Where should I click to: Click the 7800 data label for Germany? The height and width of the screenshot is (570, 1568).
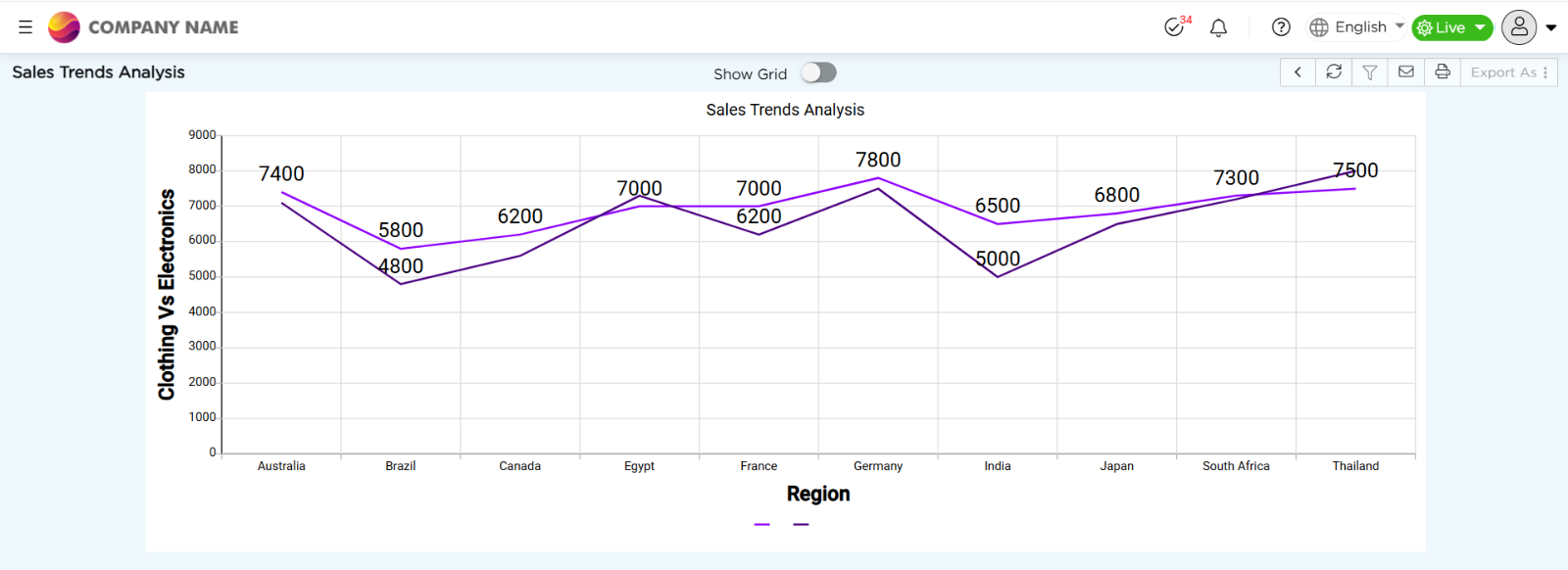878,160
